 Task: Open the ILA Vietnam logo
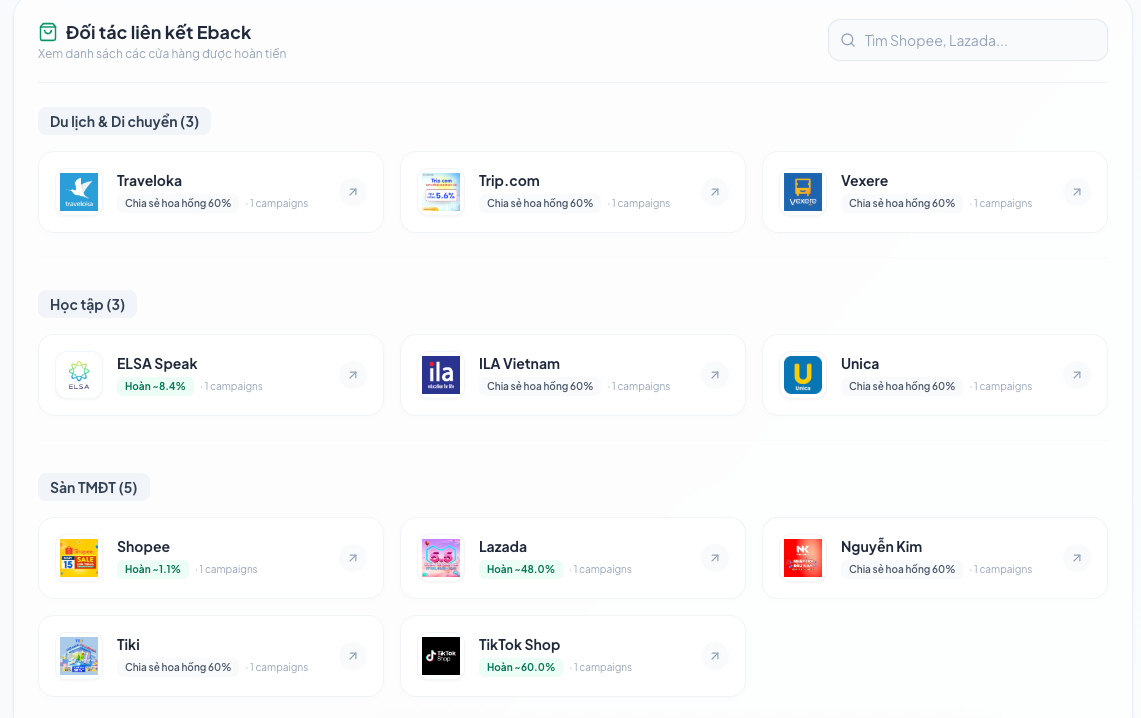(441, 375)
